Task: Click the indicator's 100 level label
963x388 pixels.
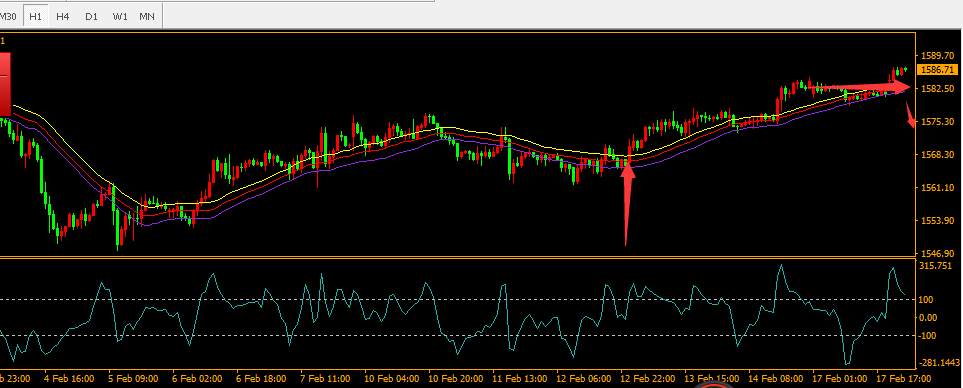Action: point(927,300)
